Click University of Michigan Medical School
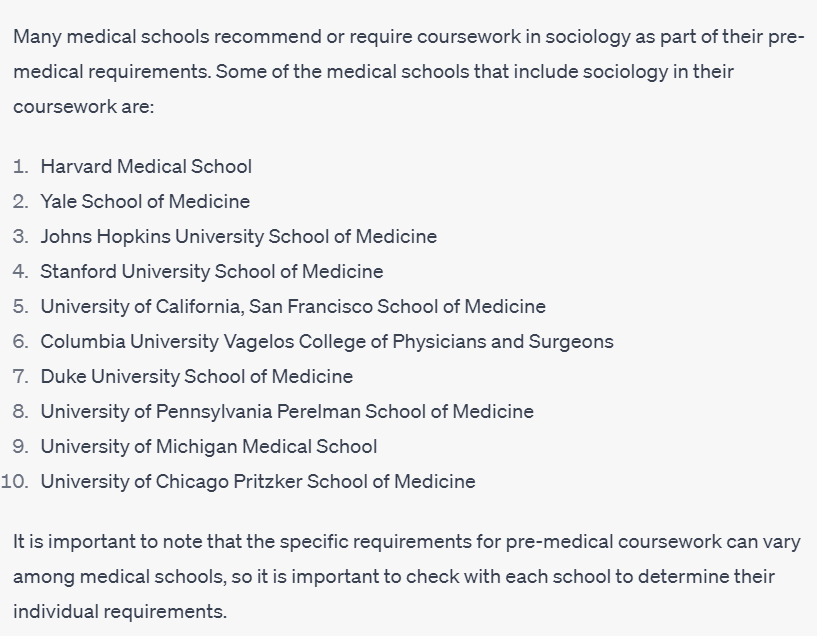Screen dimensions: 817x636 tap(208, 446)
